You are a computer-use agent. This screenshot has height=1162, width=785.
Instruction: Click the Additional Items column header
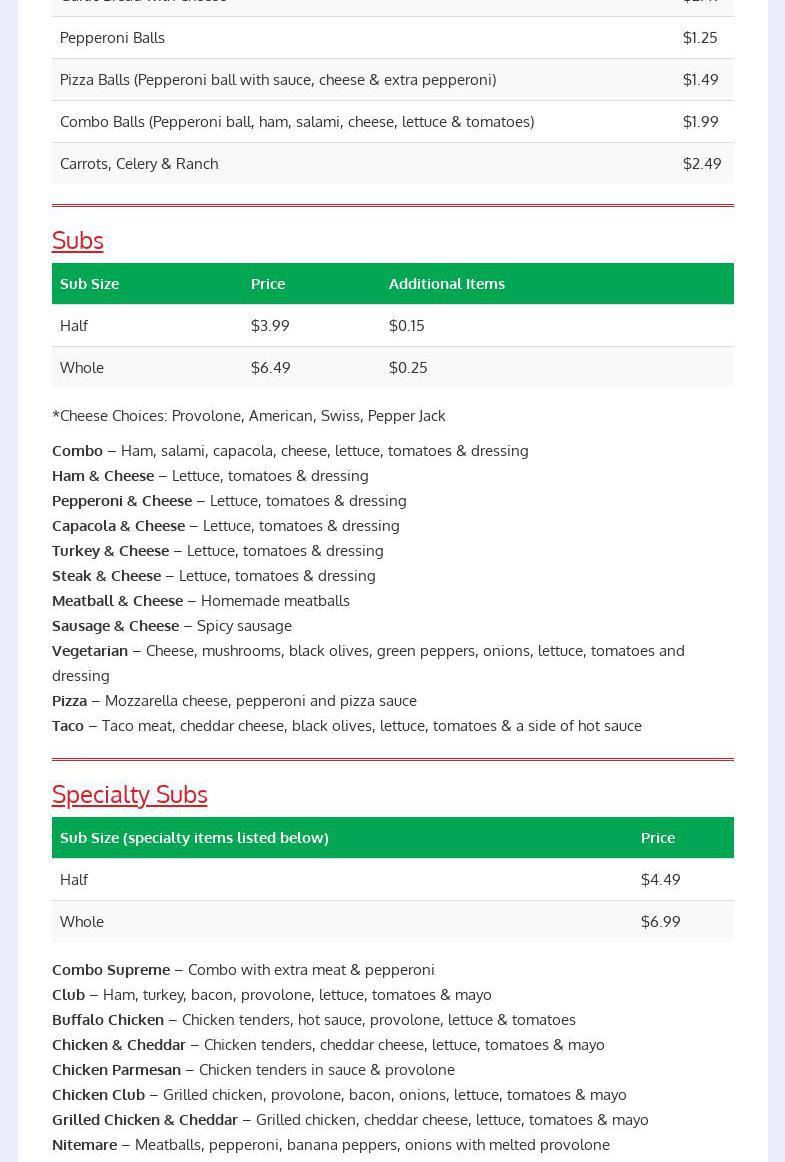point(447,284)
